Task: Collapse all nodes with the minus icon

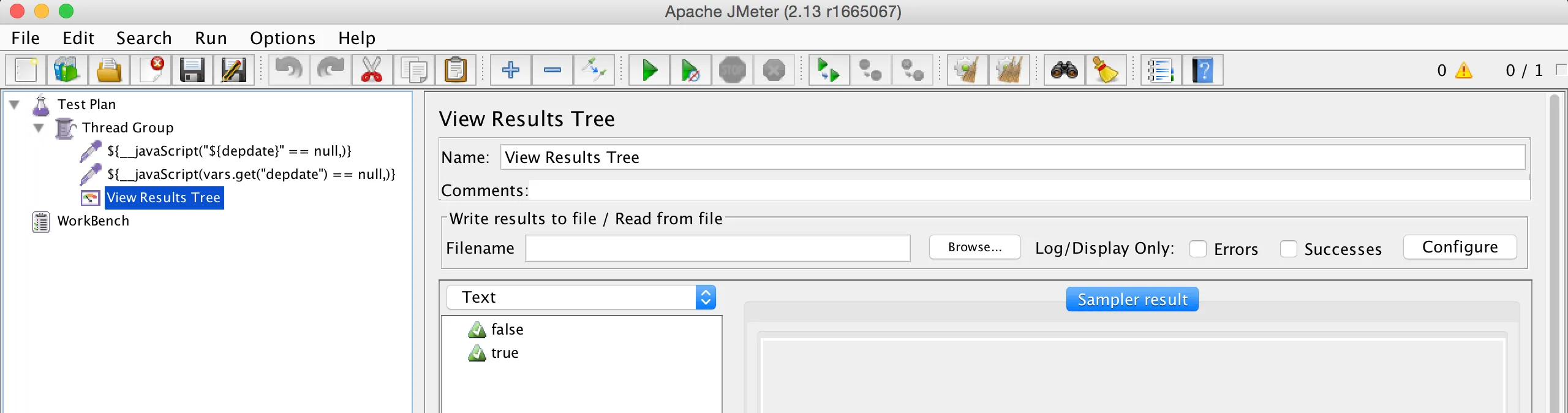Action: [552, 70]
